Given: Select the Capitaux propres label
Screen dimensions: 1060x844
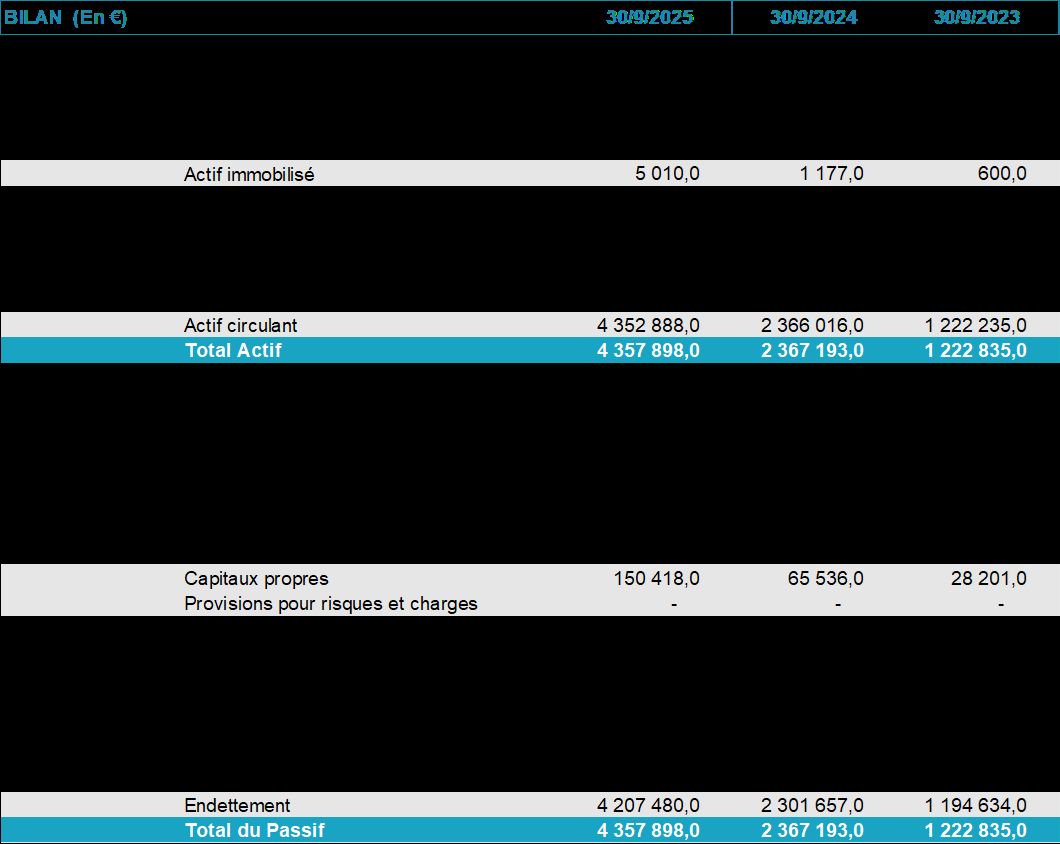Looking at the screenshot, I should tap(256, 578).
